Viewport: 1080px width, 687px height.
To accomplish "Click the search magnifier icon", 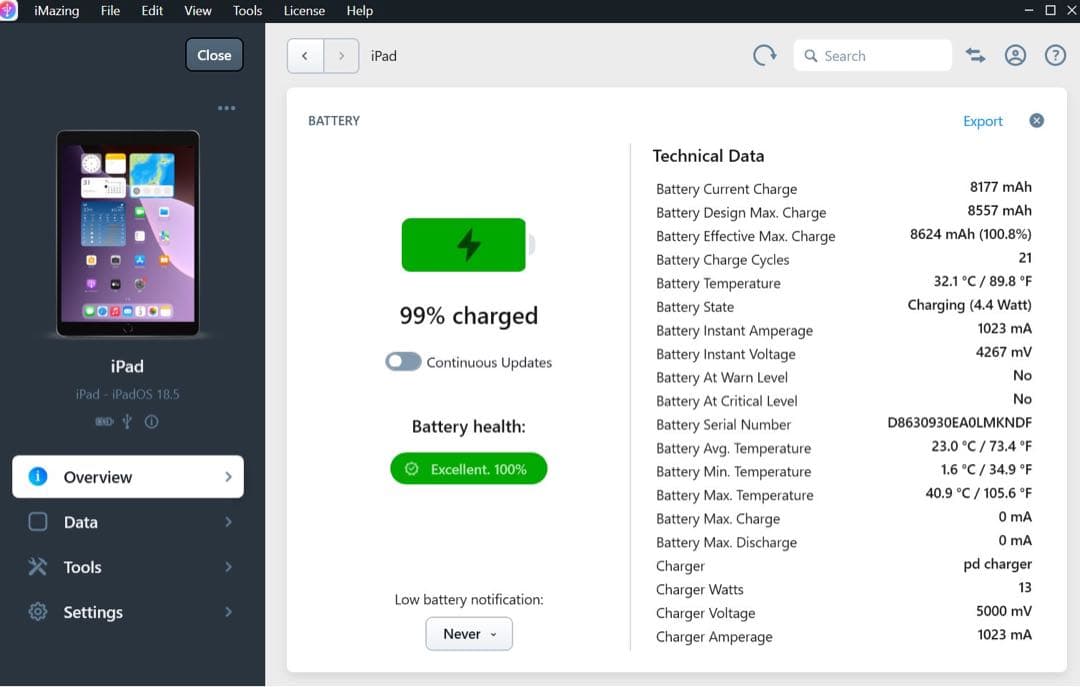I will click(x=811, y=56).
